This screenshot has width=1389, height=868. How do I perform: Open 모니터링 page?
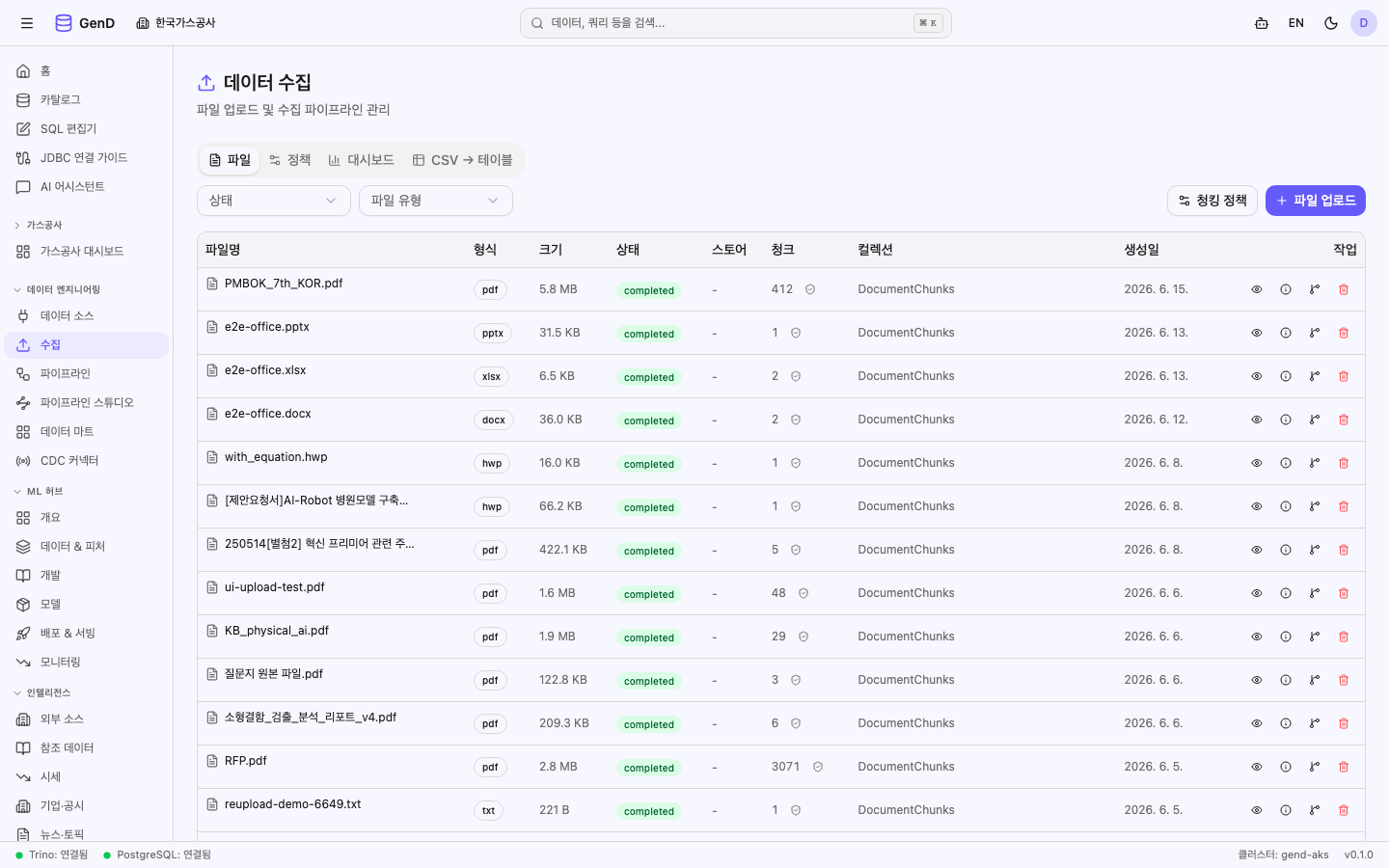[87, 663]
